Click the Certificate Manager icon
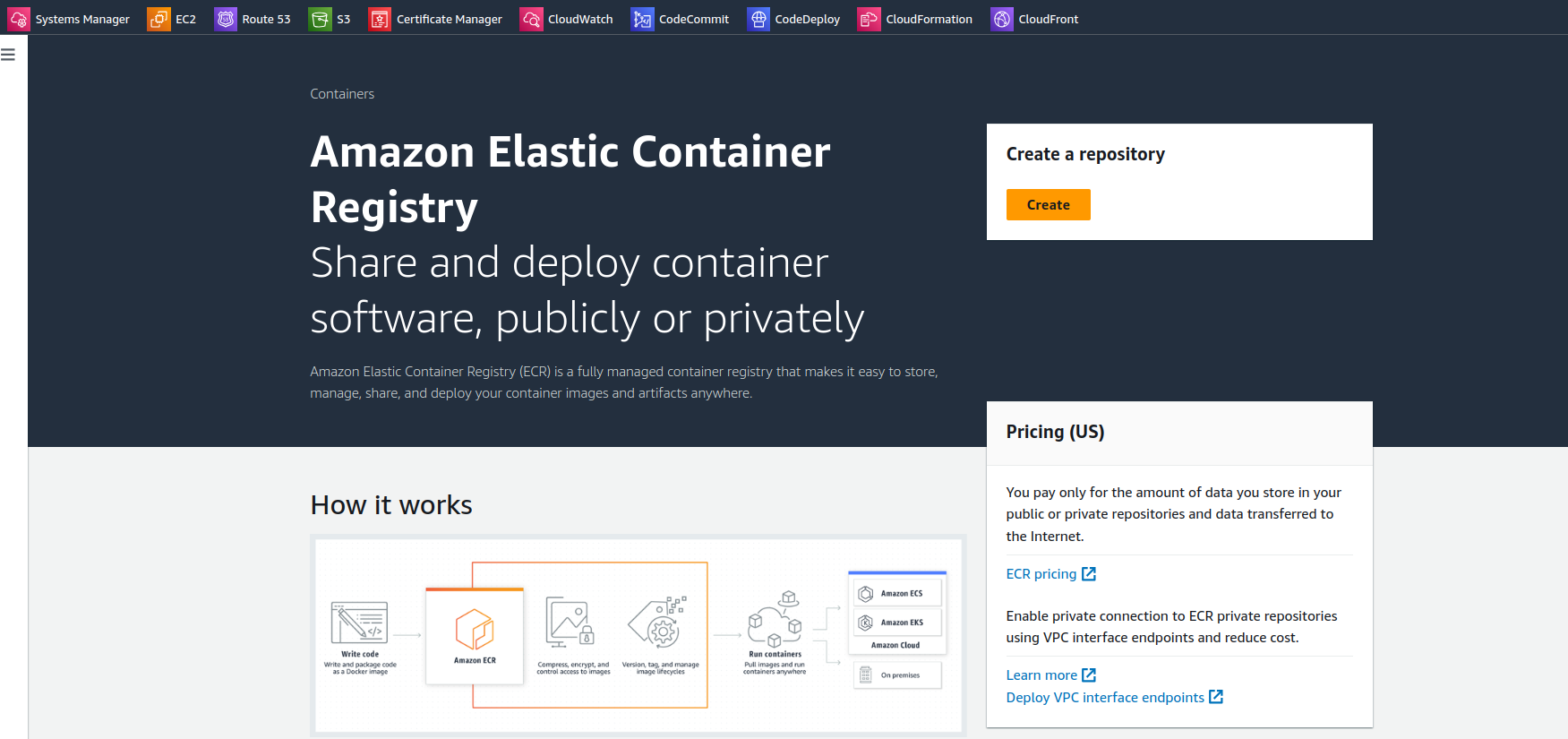 (x=380, y=19)
